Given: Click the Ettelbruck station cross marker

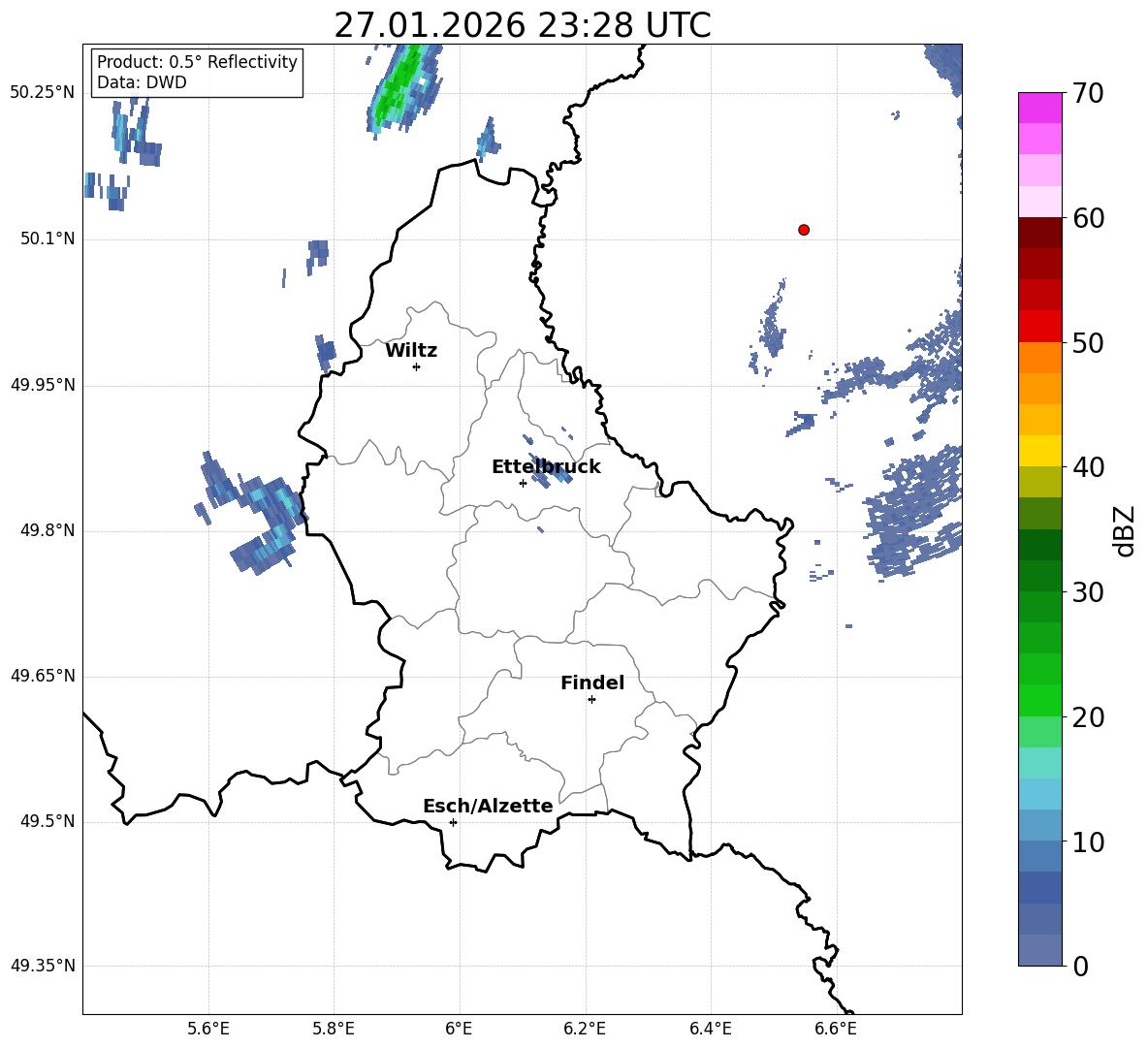Looking at the screenshot, I should point(523,483).
